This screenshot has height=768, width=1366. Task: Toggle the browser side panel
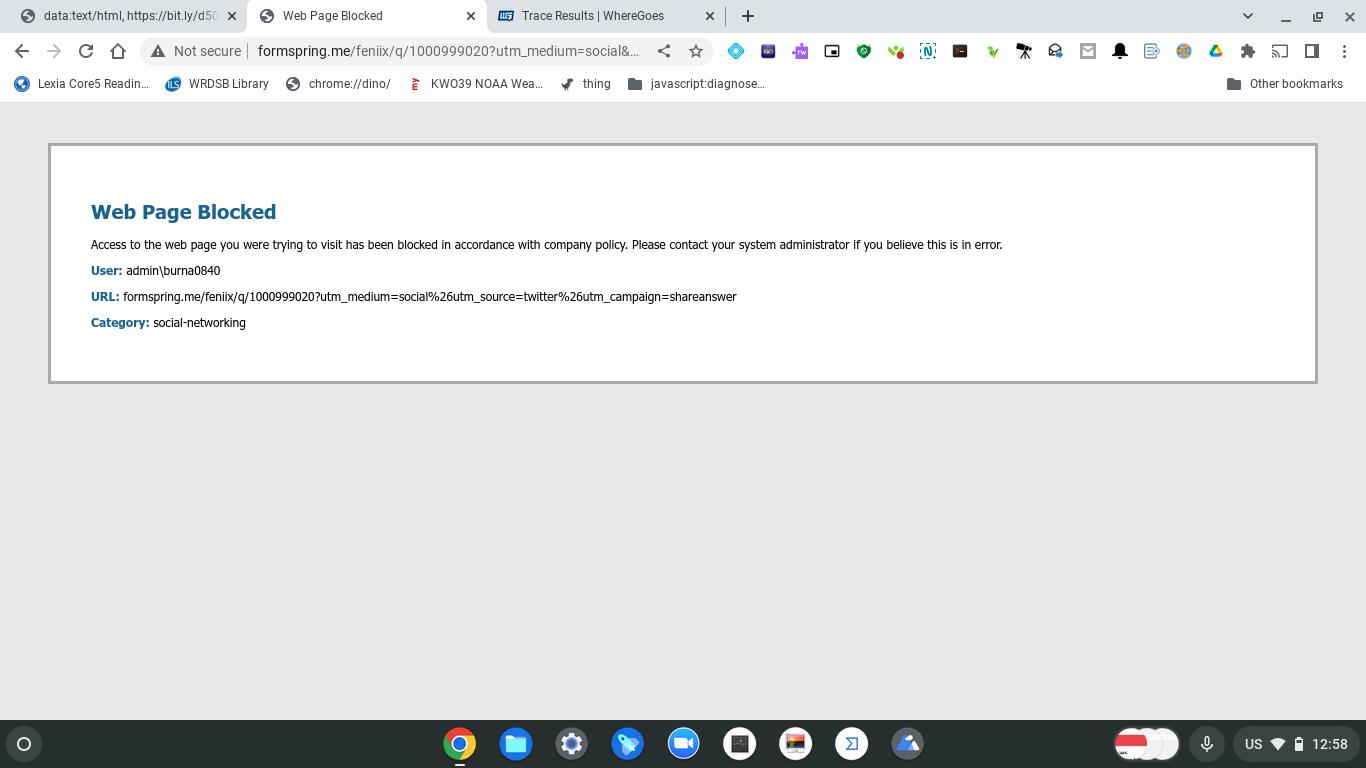(1312, 51)
